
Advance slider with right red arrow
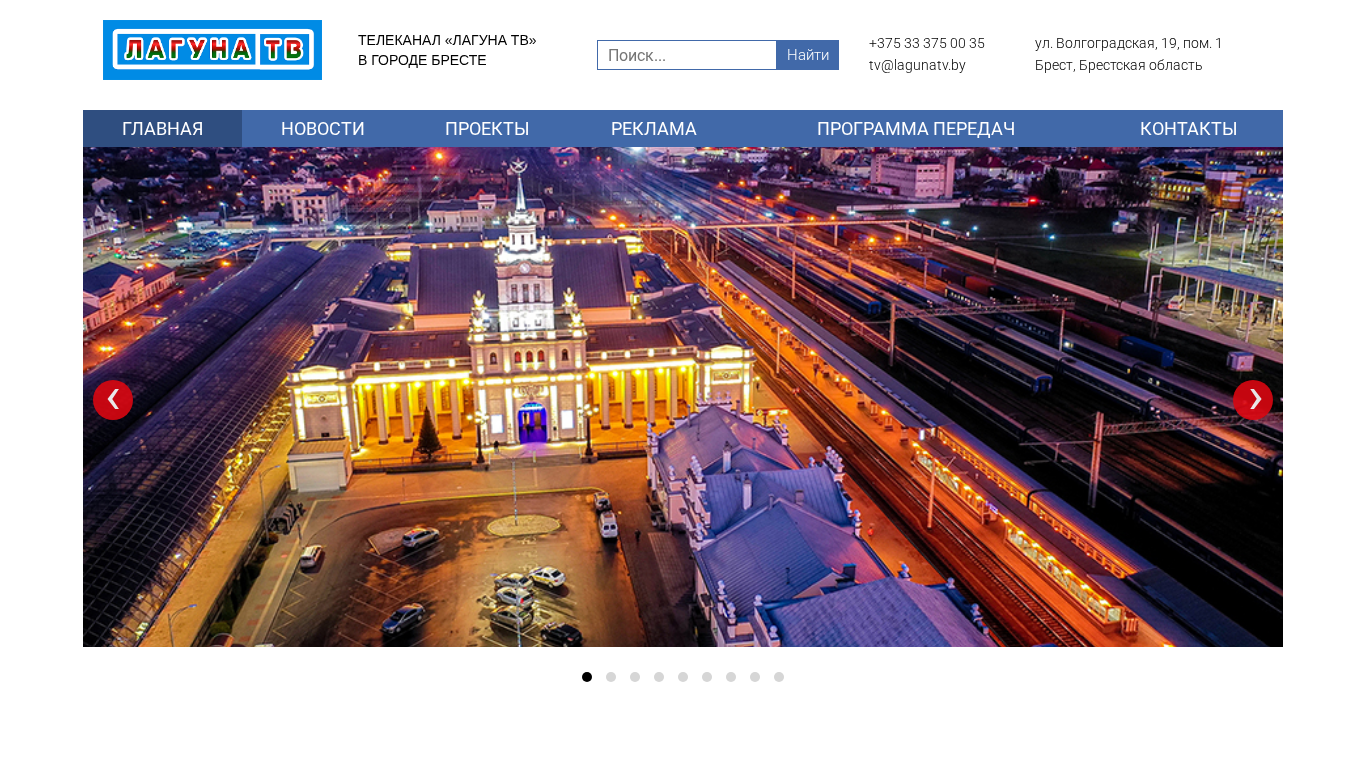tap(1252, 400)
